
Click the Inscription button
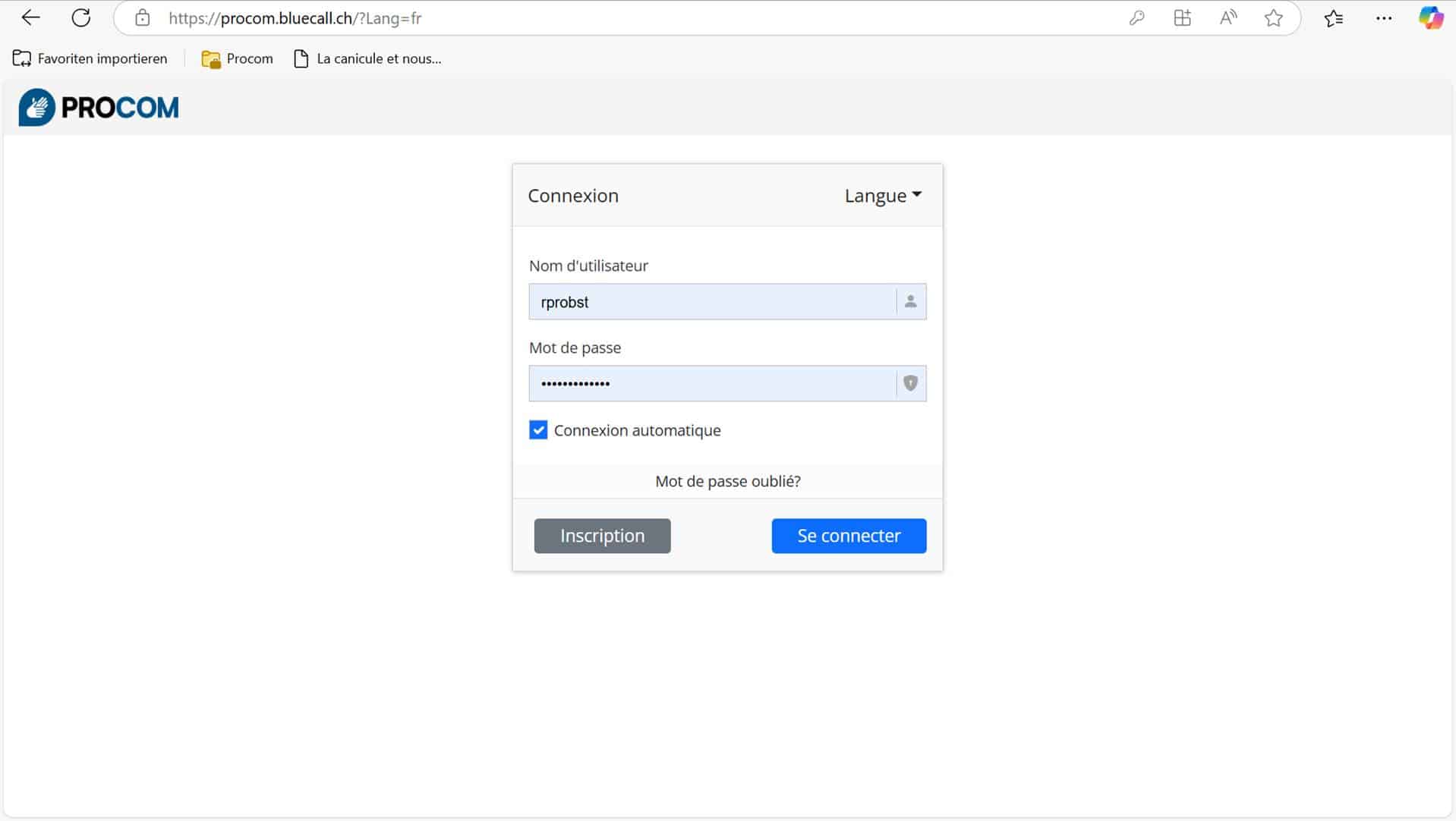tap(602, 536)
